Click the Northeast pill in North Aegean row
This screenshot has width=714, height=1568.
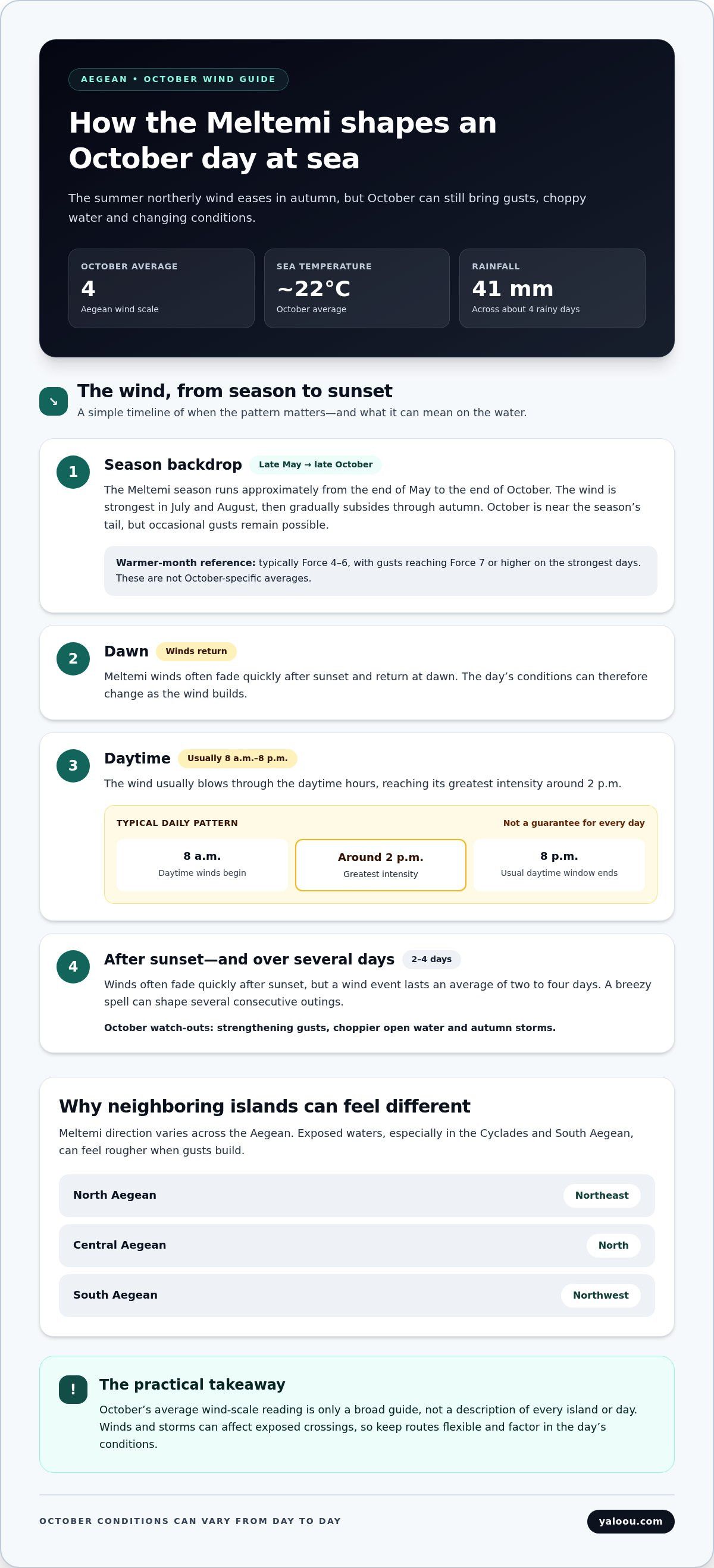(x=602, y=1196)
